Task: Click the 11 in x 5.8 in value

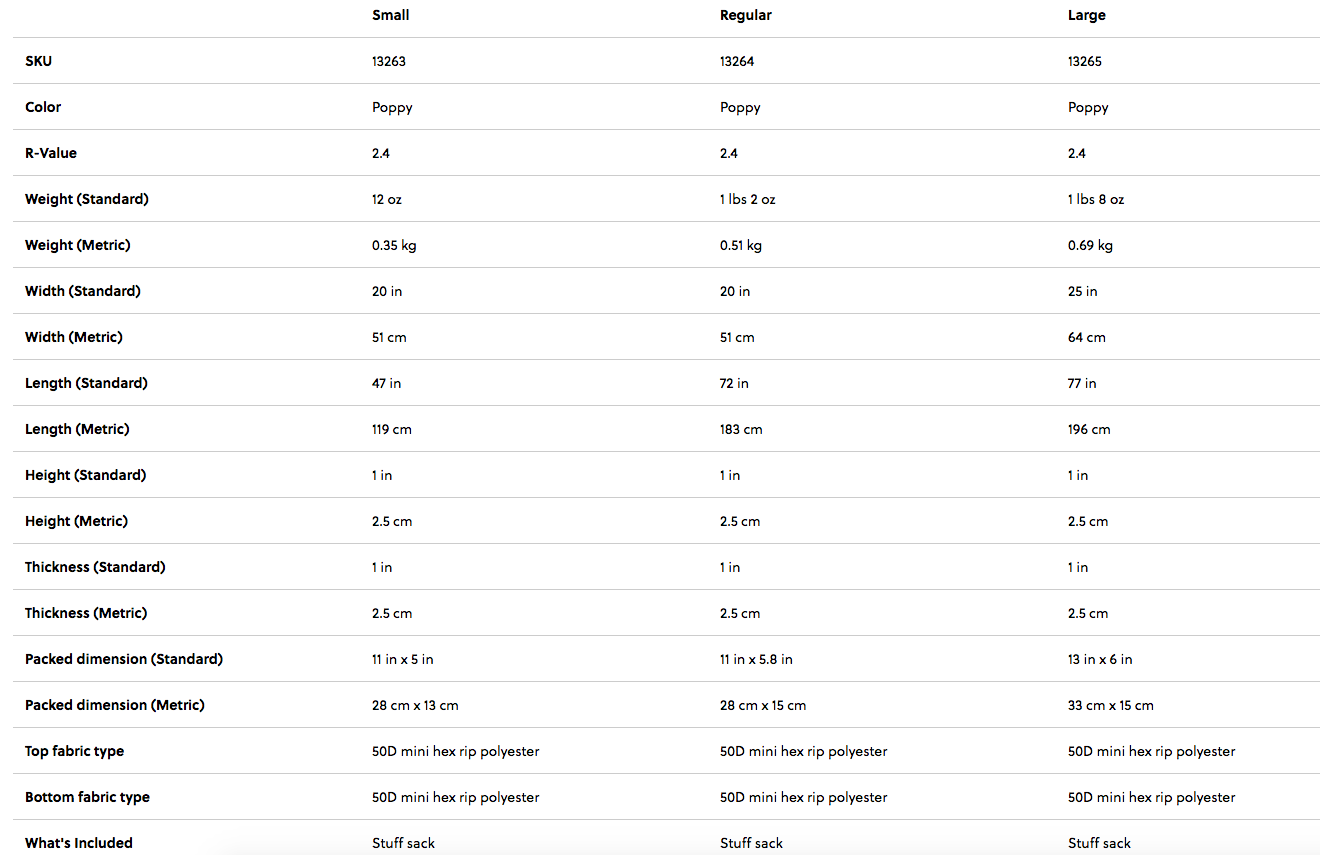Action: coord(756,659)
